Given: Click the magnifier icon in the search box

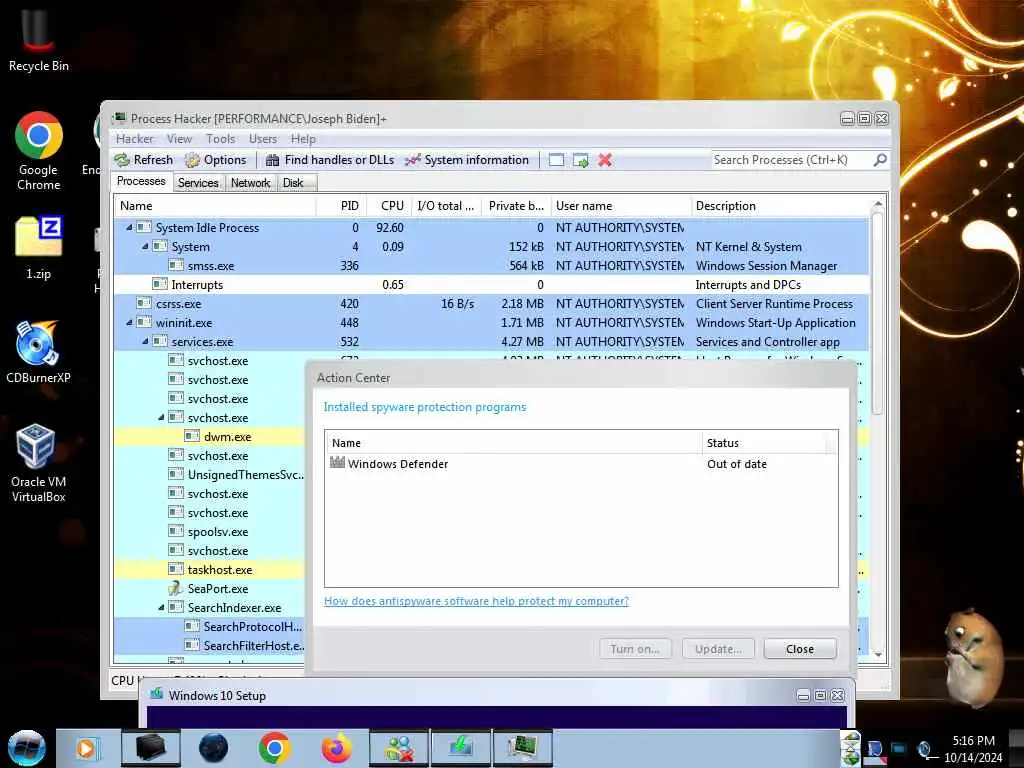Looking at the screenshot, I should pyautogui.click(x=880, y=159).
